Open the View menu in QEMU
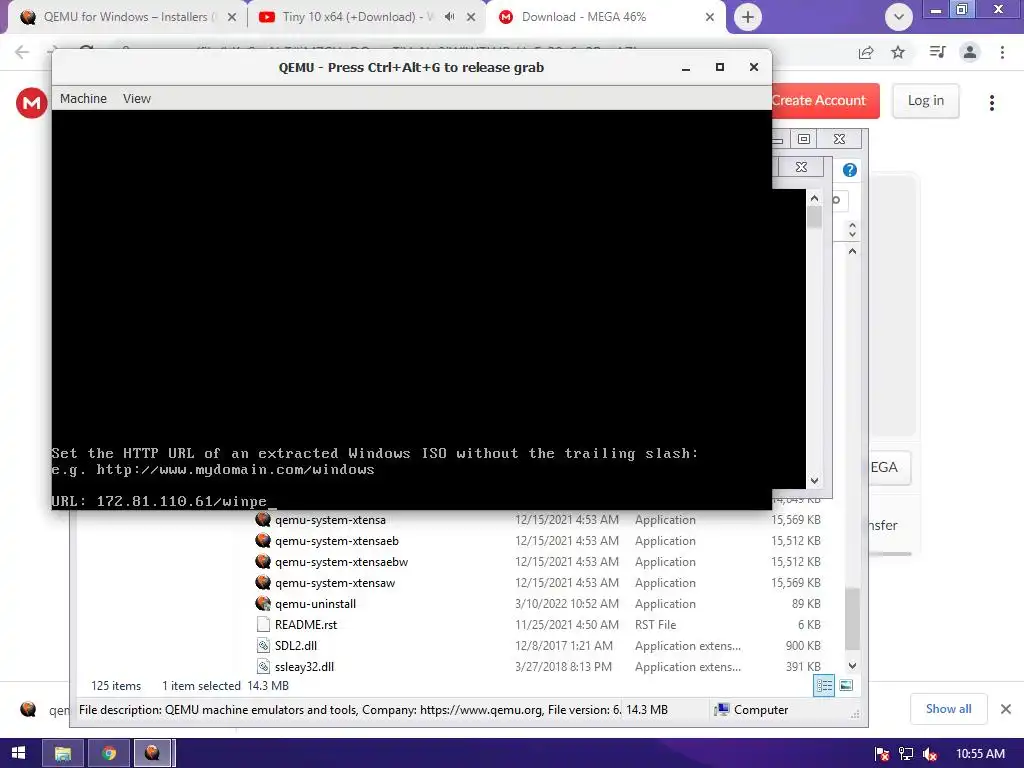The image size is (1024, 768). coord(136,99)
